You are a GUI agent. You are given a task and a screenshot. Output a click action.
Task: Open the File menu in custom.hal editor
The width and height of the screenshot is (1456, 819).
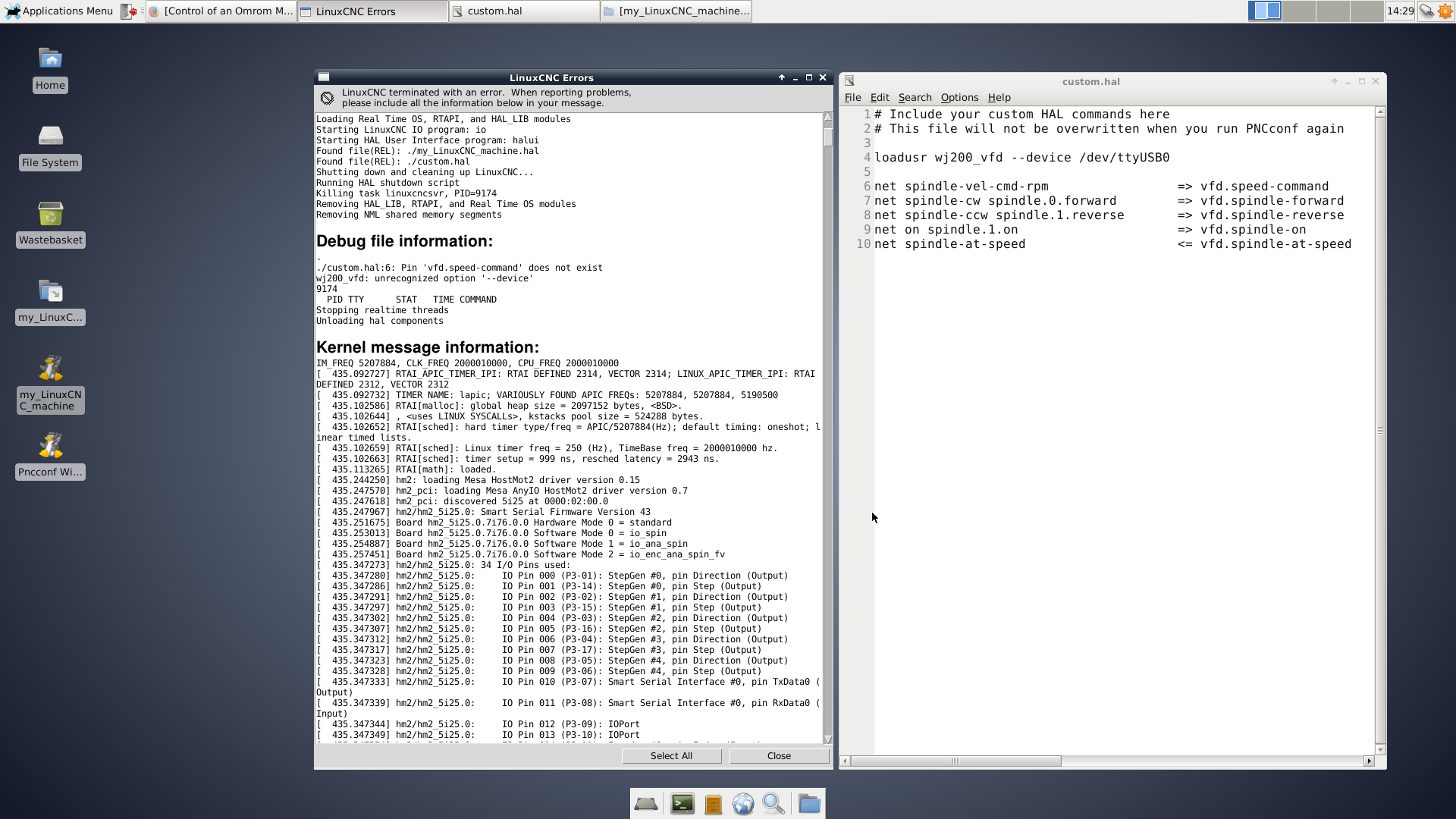point(852,97)
